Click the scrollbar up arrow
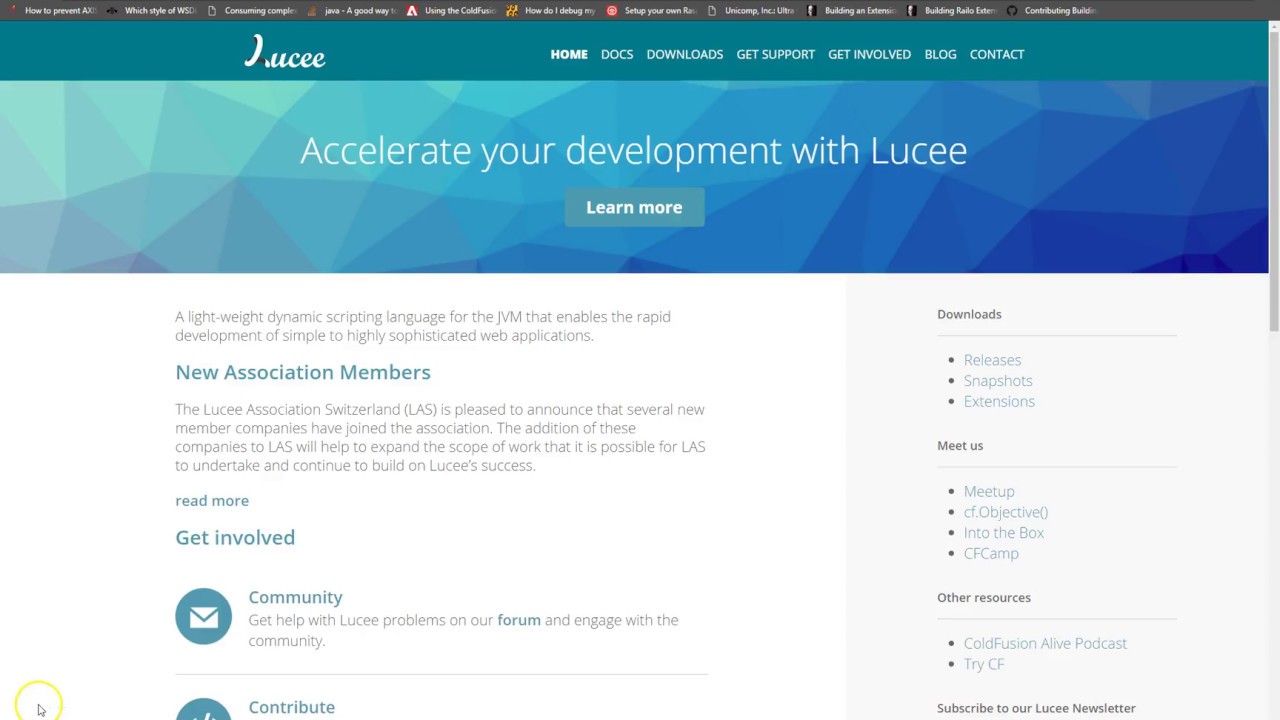Screen dimensions: 1280x720 click(1274, 26)
